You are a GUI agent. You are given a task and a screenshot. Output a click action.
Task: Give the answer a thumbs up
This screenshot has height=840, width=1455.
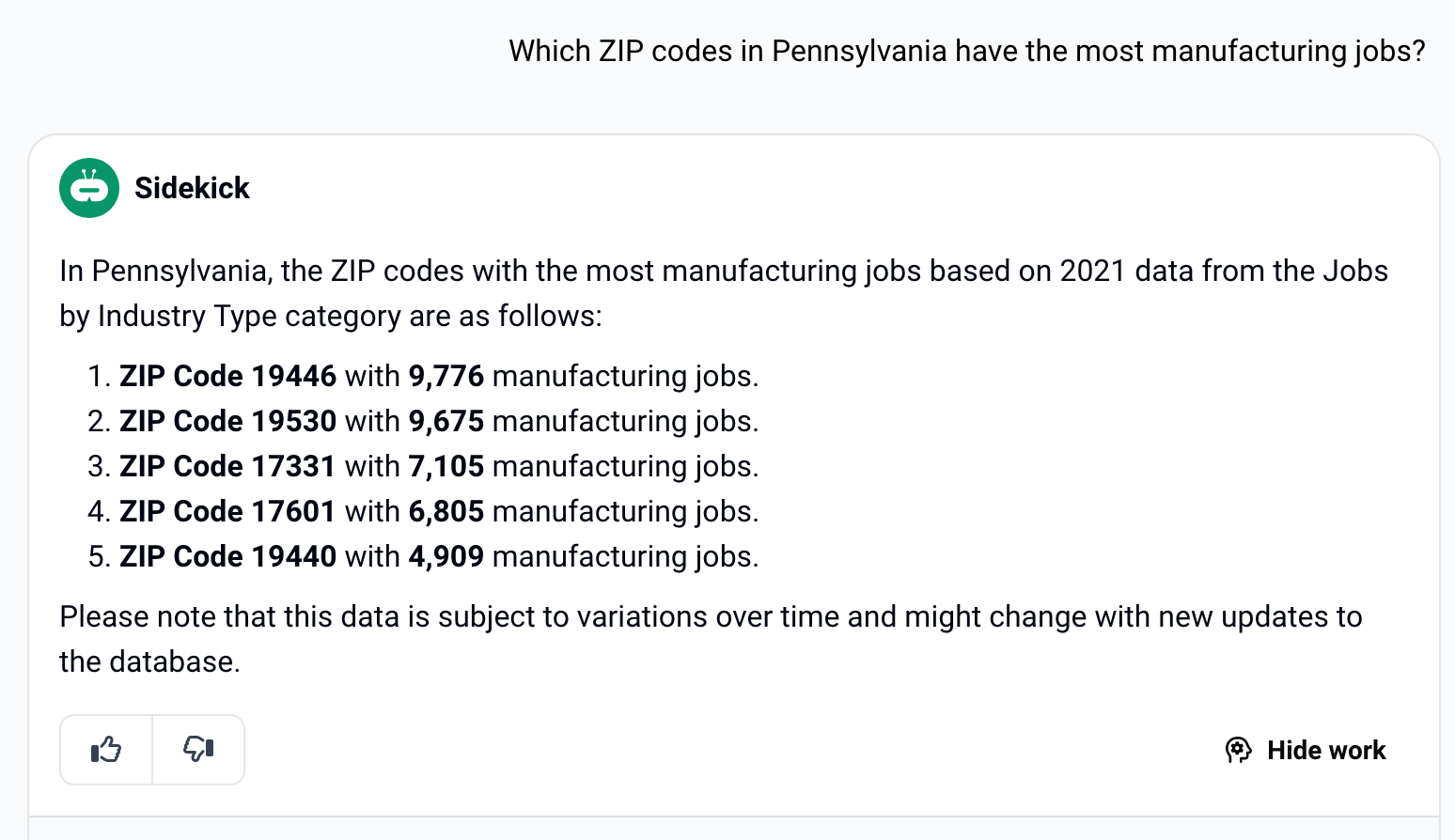pos(106,750)
